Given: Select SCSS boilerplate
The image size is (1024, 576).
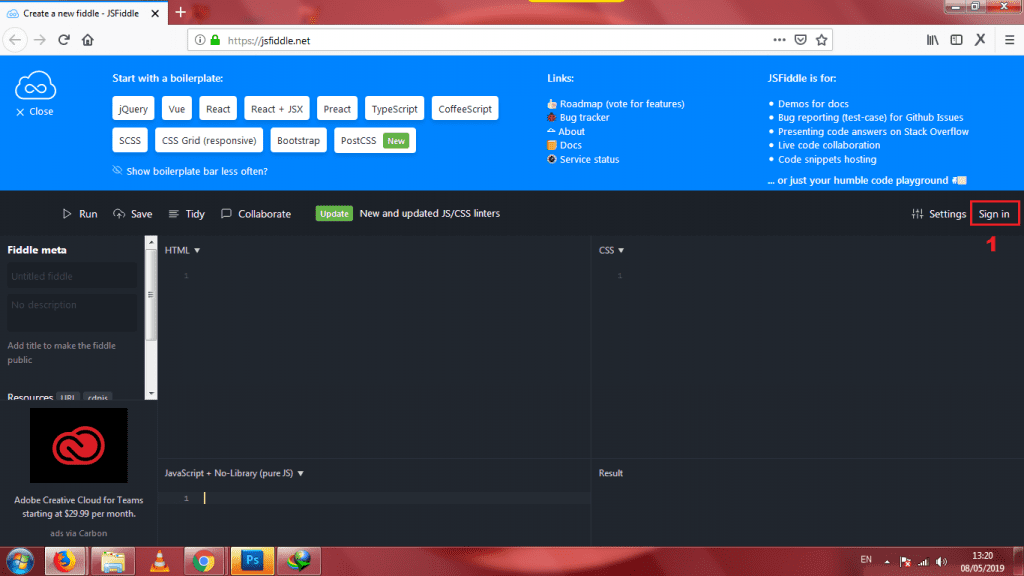Looking at the screenshot, I should pos(130,140).
